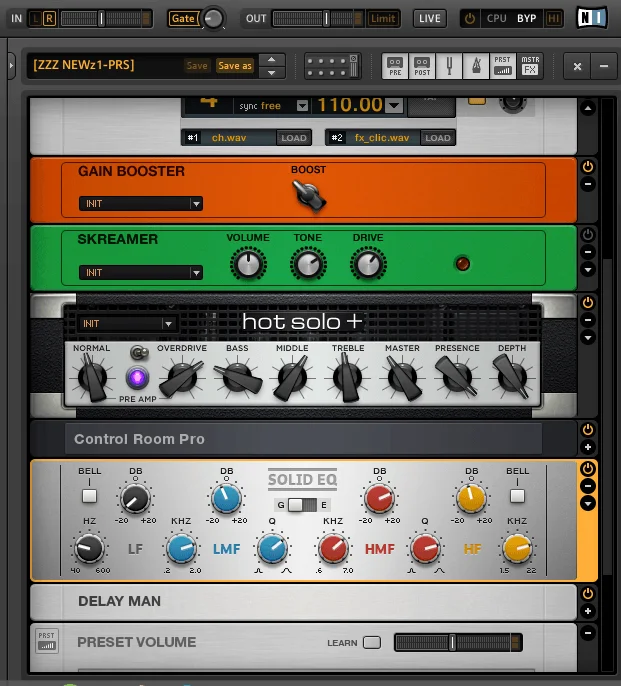Image resolution: width=621 pixels, height=686 pixels.
Task: Toggle the LF Bell checkbox in Solid EQ
Action: pyautogui.click(x=89, y=495)
